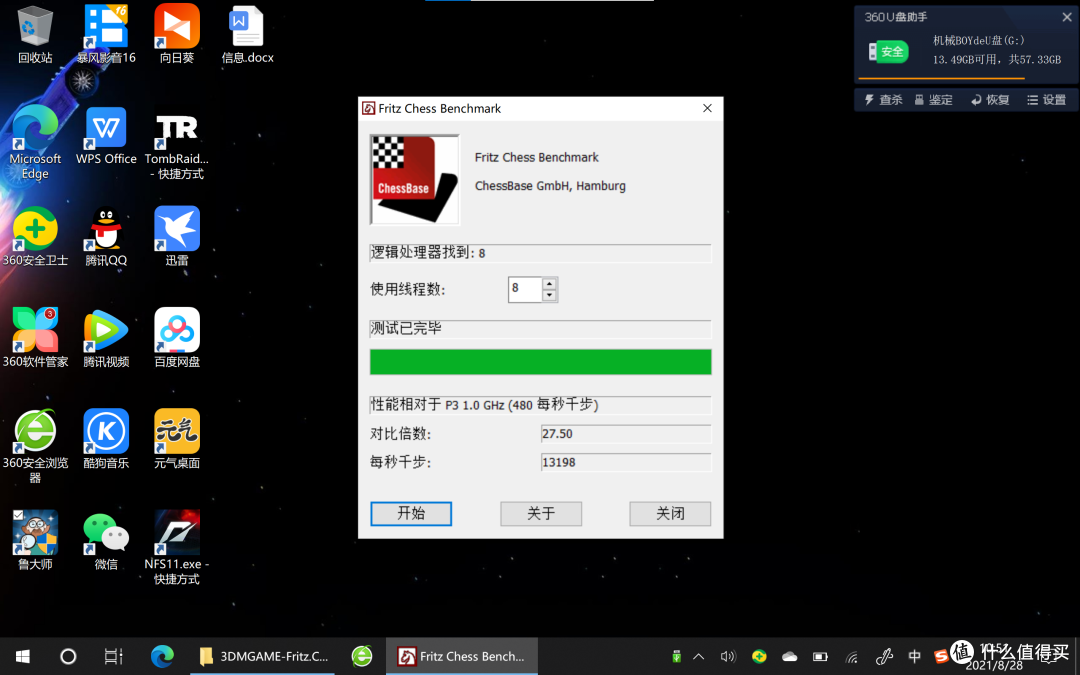Open the Windows Start menu
Viewport: 1080px width, 675px height.
pos(22,656)
